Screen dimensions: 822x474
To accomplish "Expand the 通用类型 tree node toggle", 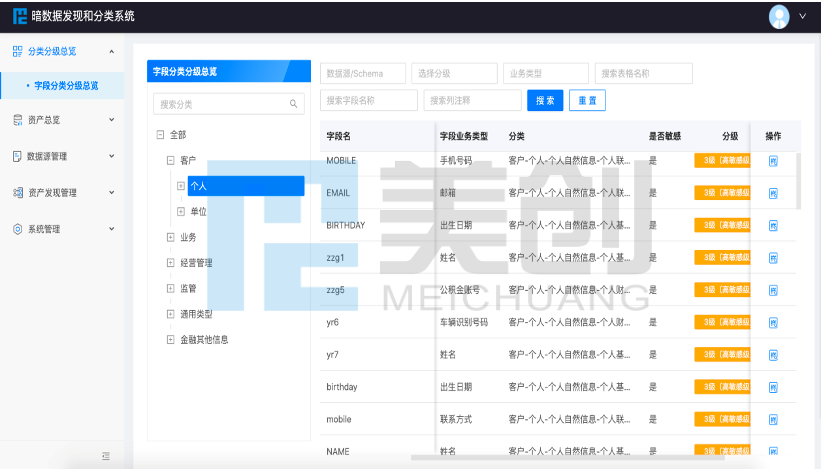I will [170, 314].
